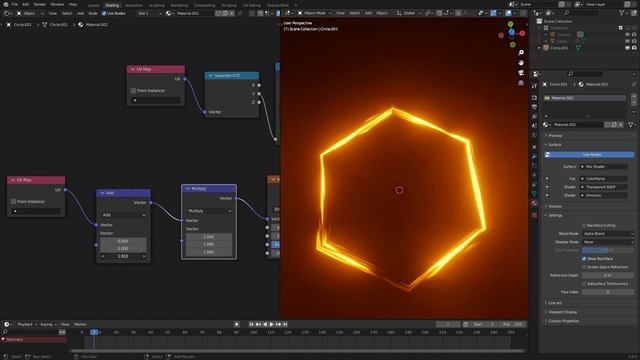Switch to the Shading workspace tab
Screen dimensions: 640x360
[x=112, y=5]
